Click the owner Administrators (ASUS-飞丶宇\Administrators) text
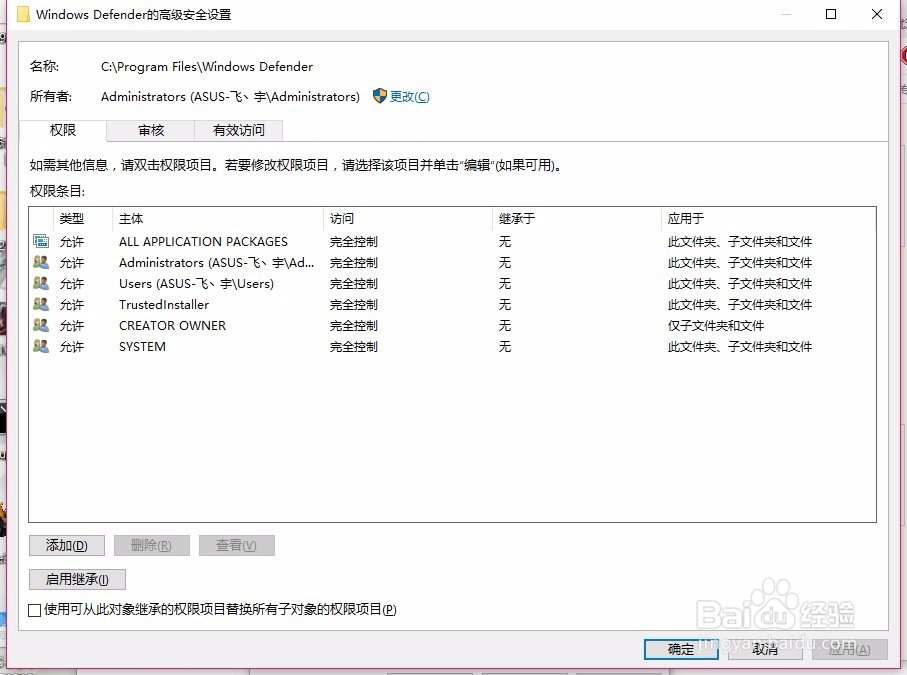This screenshot has height=675, width=907. (230, 97)
